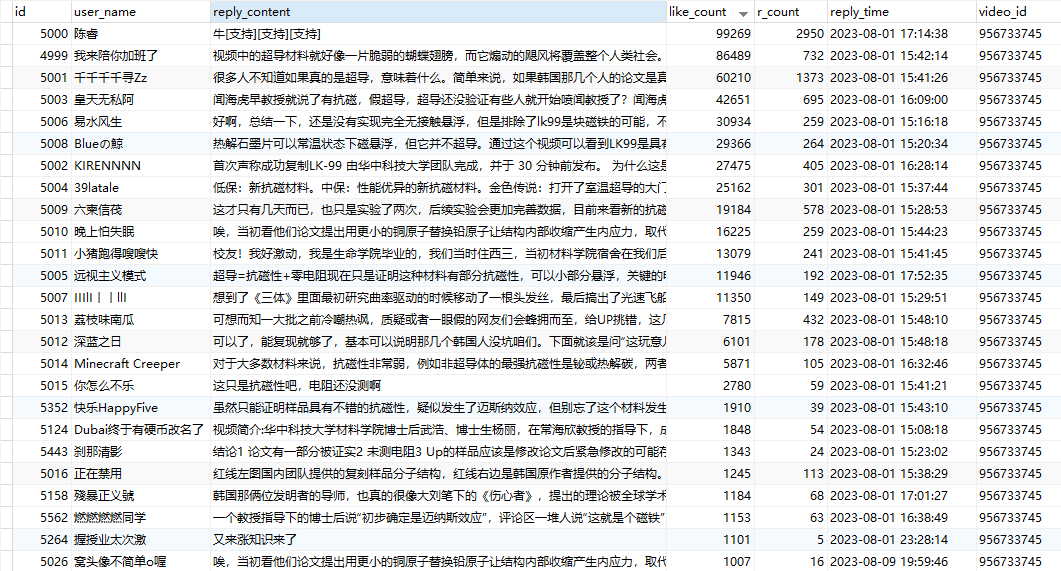Click like_count value 27475

[x=733, y=166]
